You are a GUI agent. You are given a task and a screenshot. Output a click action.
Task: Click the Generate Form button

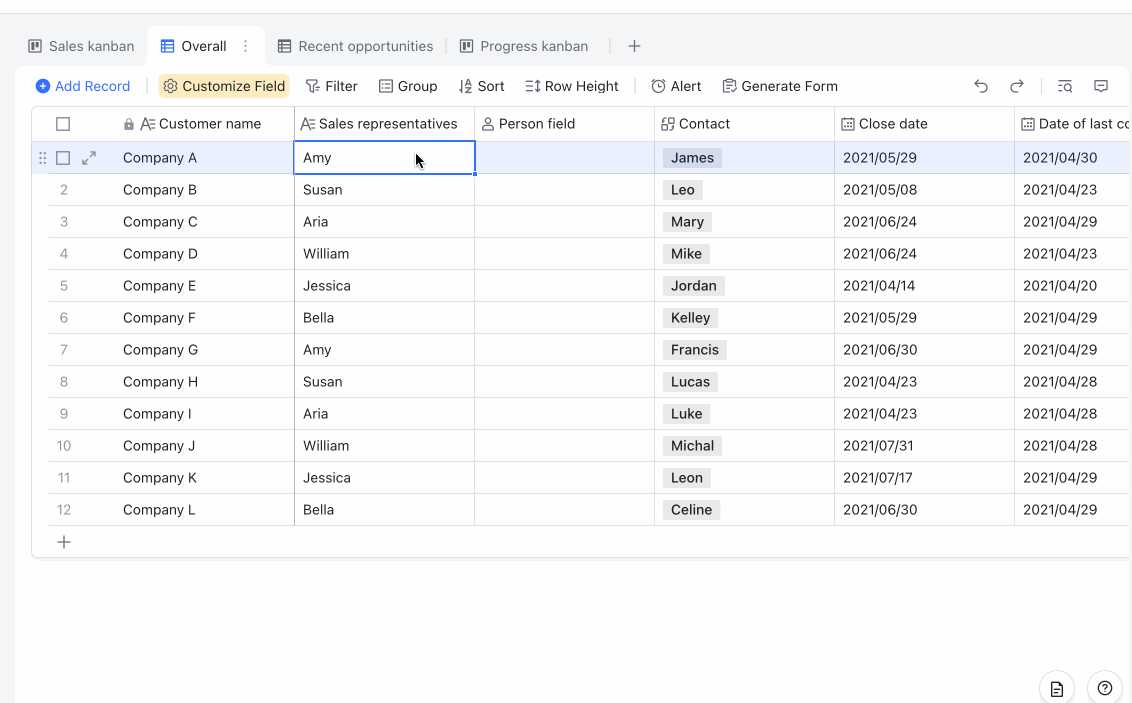pos(780,86)
